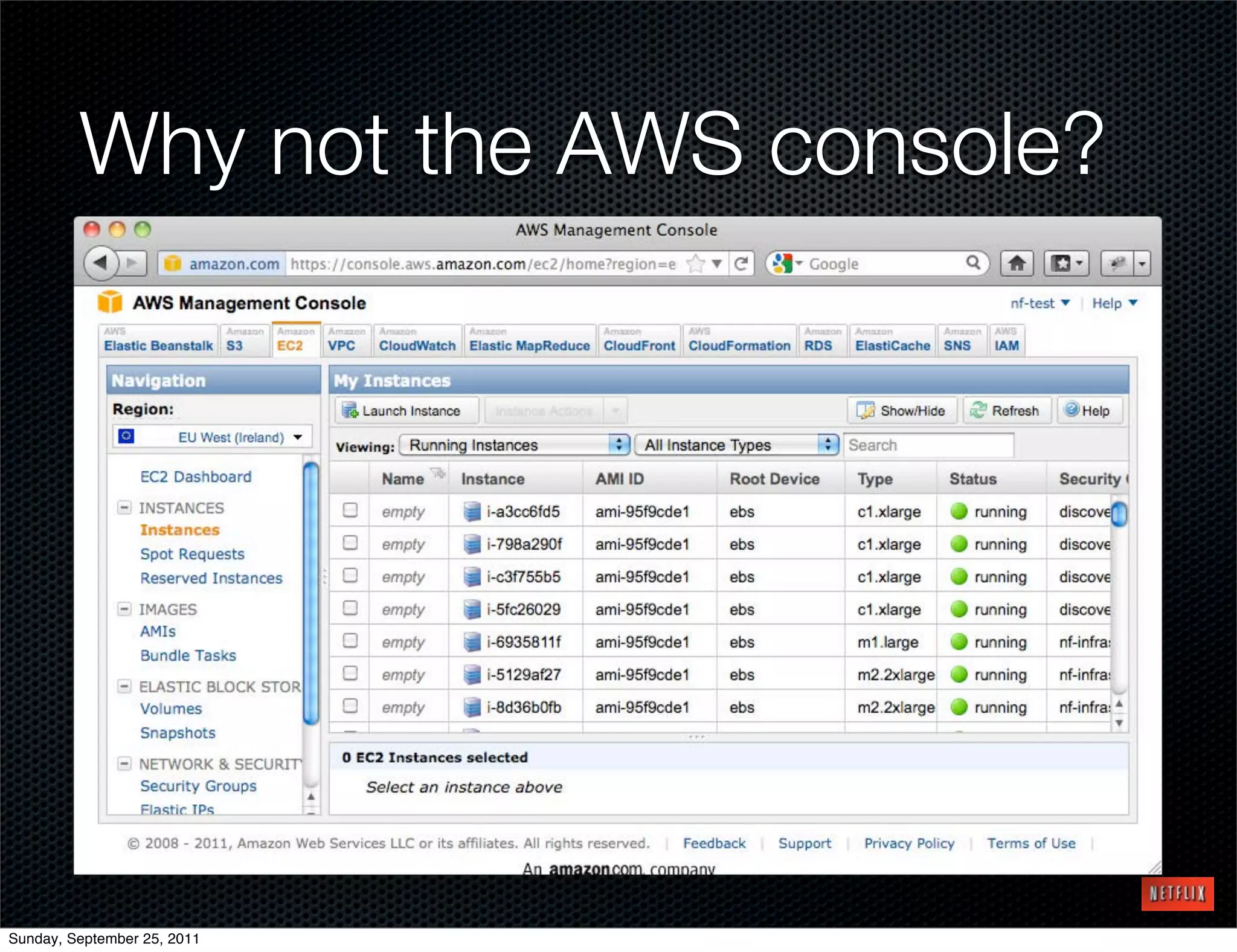Viewport: 1237px width, 952px height.
Task: Click the Name column tag edit icon
Action: (438, 472)
